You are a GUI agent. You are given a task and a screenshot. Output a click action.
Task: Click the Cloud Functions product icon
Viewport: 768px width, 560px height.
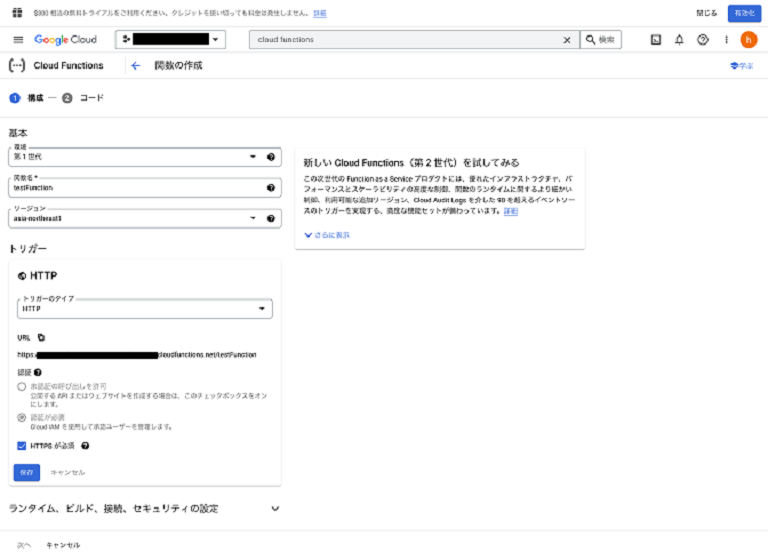click(17, 66)
